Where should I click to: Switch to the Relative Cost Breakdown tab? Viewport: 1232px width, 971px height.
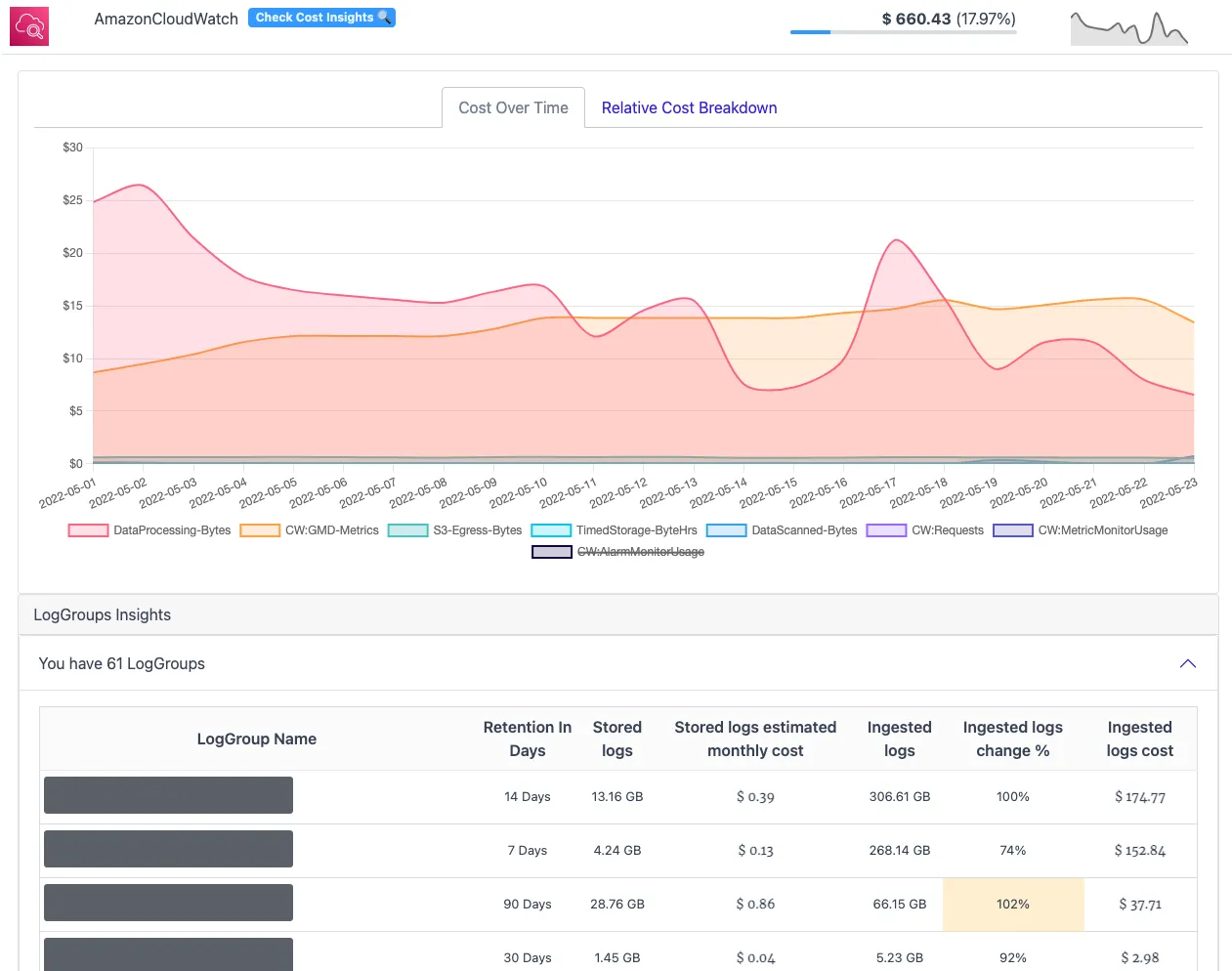(689, 107)
